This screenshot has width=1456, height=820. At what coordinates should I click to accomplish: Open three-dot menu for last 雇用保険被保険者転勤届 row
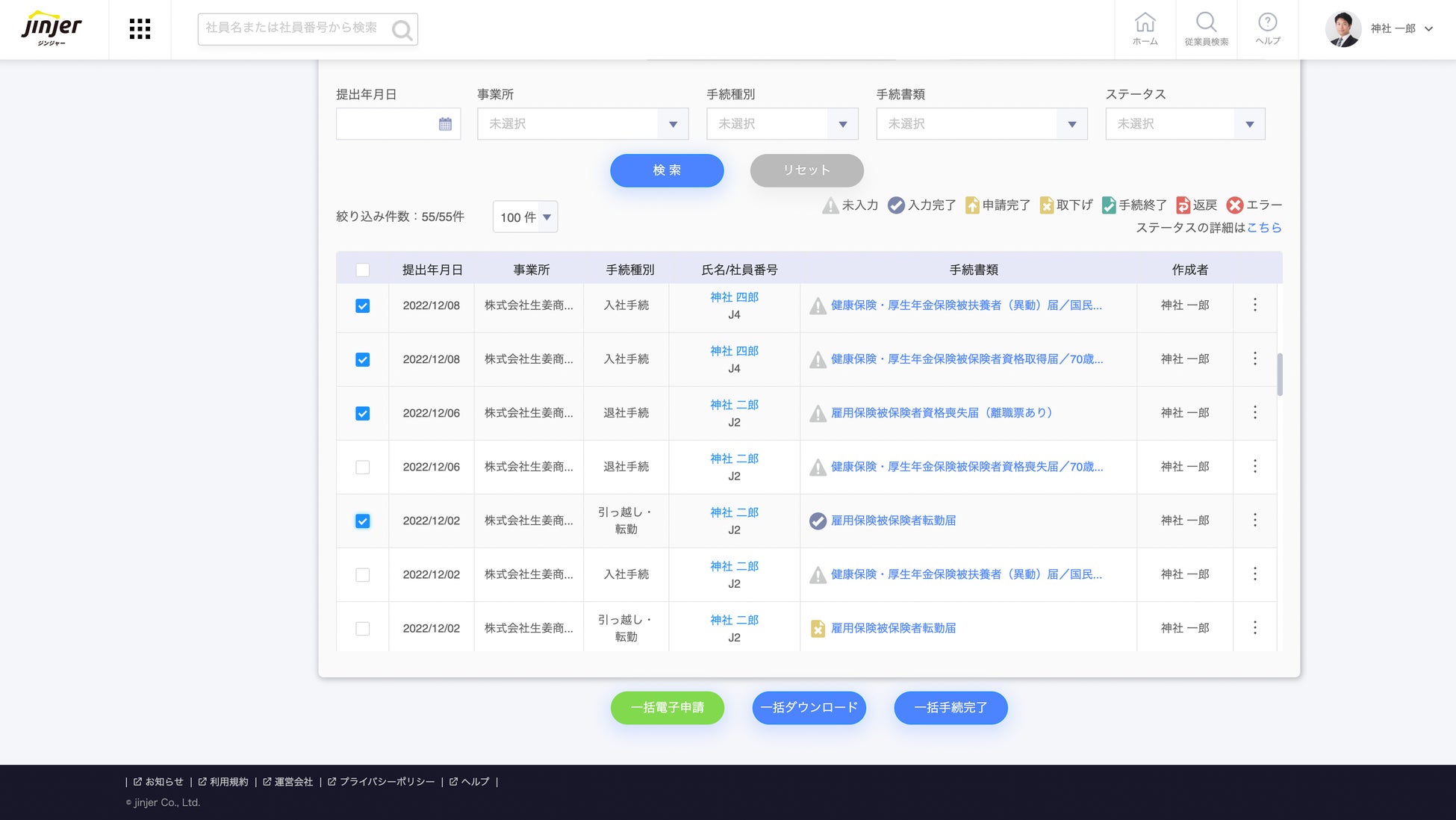[1254, 627]
